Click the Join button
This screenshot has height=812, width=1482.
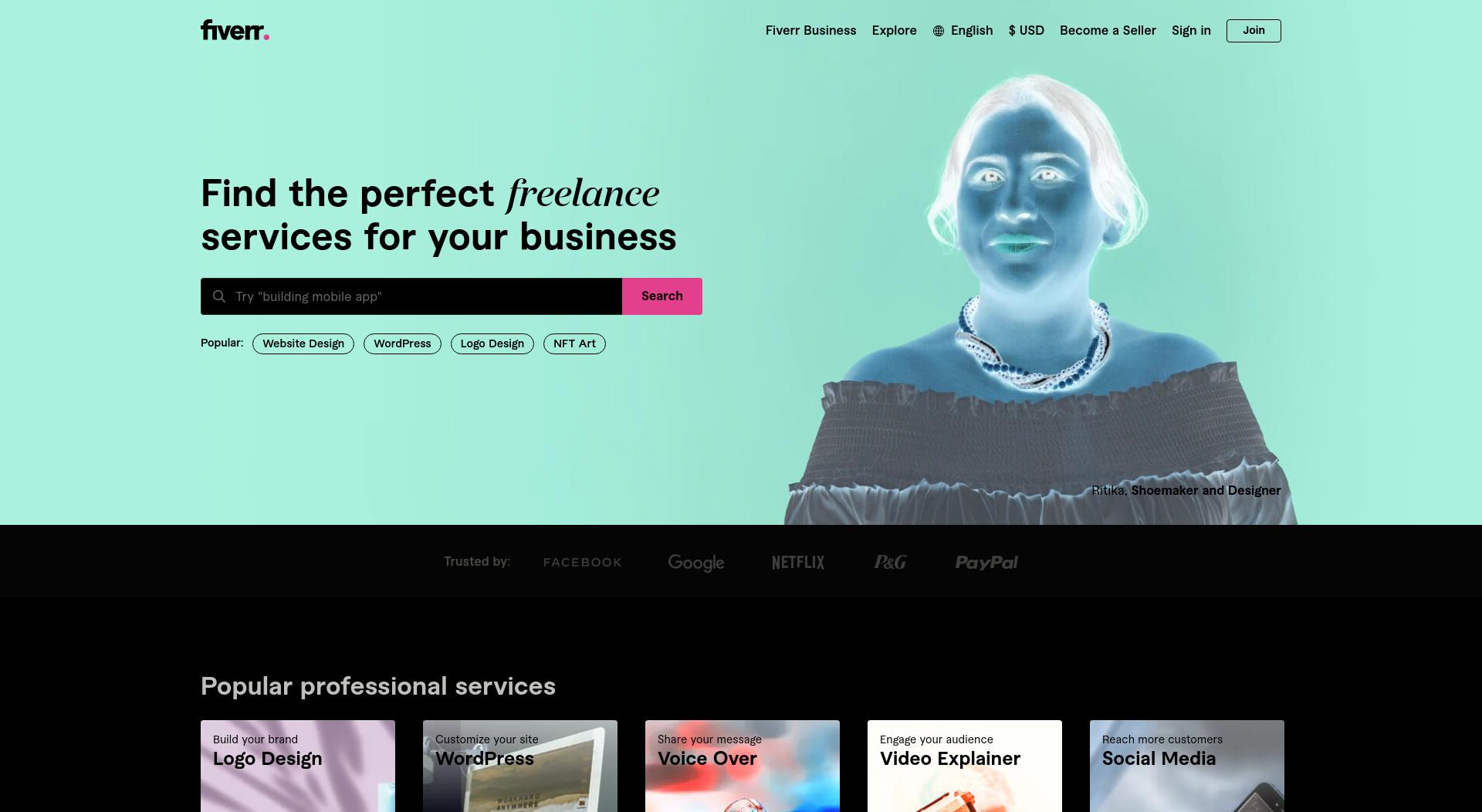1254,31
